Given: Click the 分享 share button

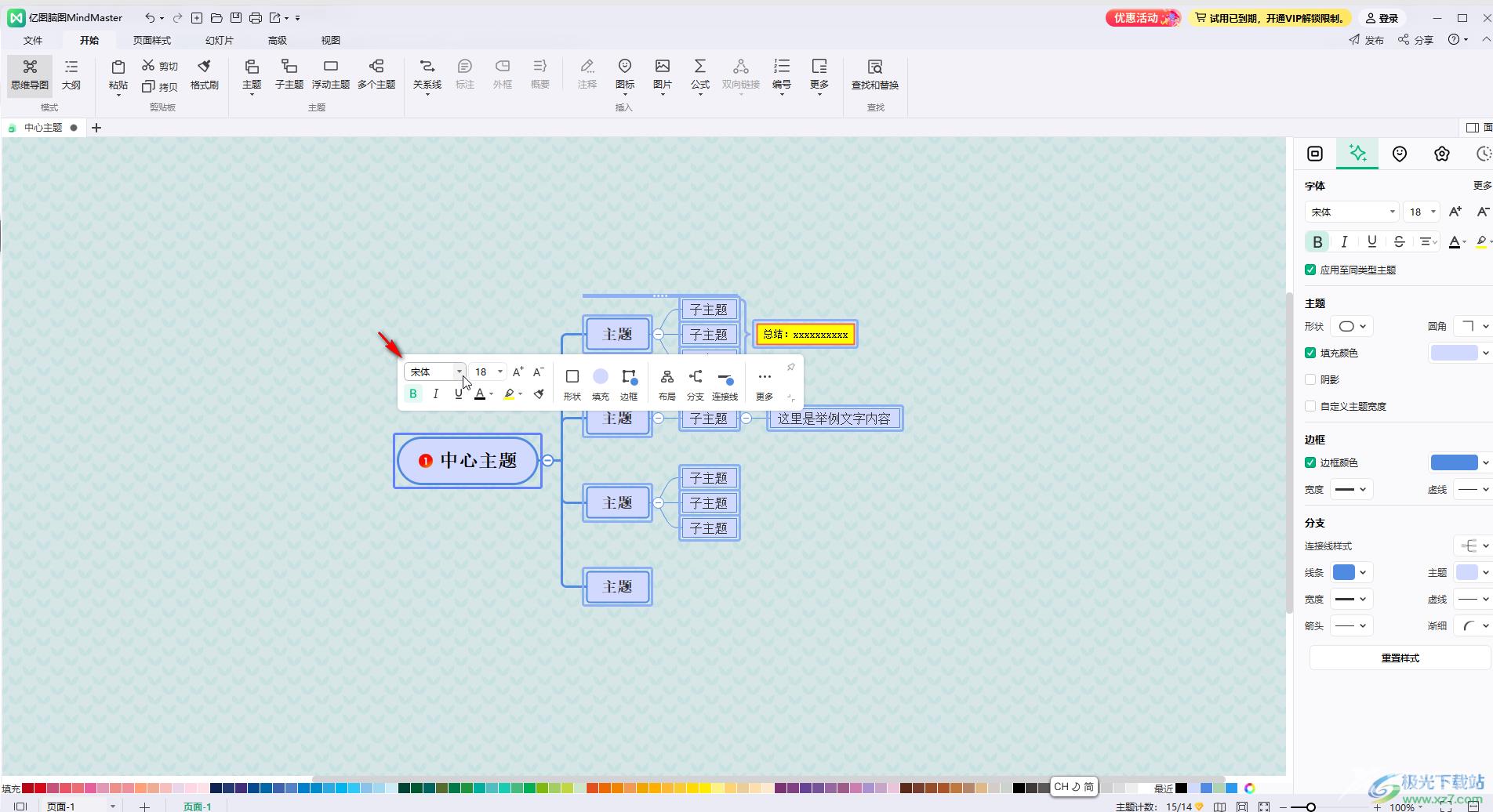Looking at the screenshot, I should [x=1416, y=40].
